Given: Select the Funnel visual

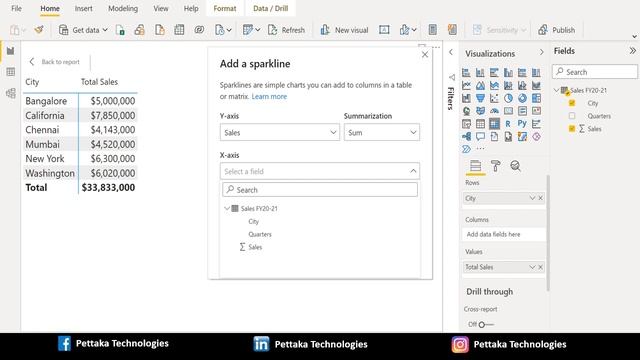Looking at the screenshot, I should [480, 98].
